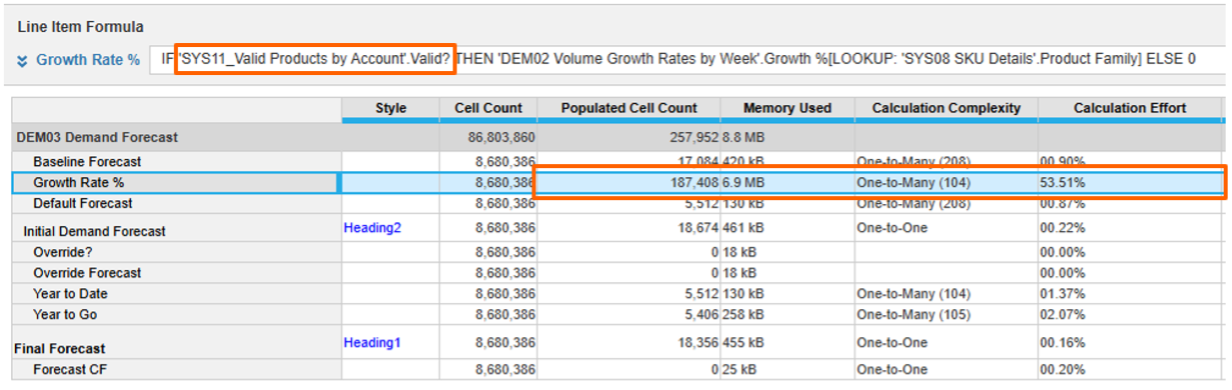
Task: Click the 258 kB memory used cell
Action: (787, 314)
